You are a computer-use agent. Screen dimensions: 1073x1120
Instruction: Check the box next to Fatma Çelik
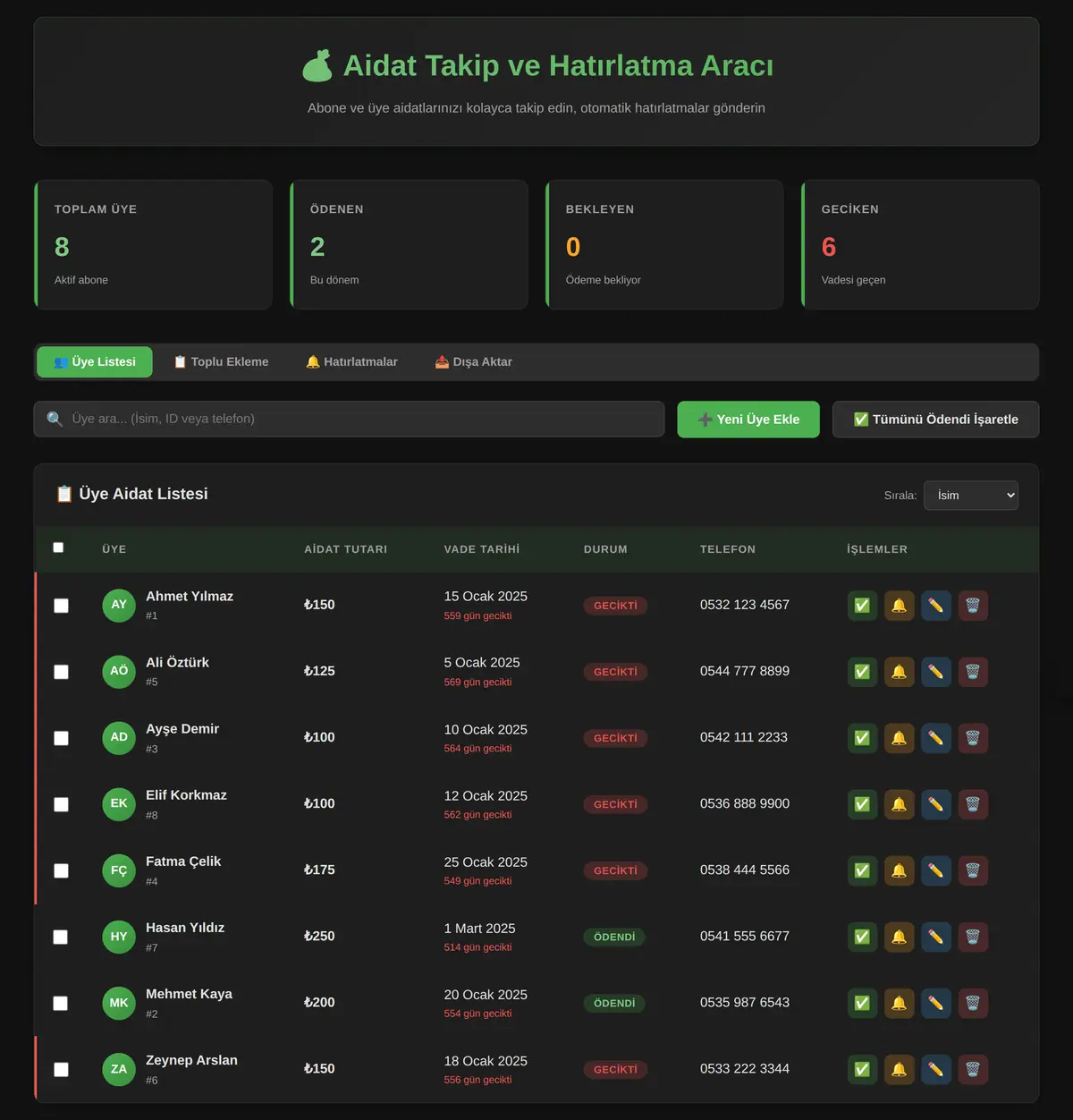coord(61,870)
